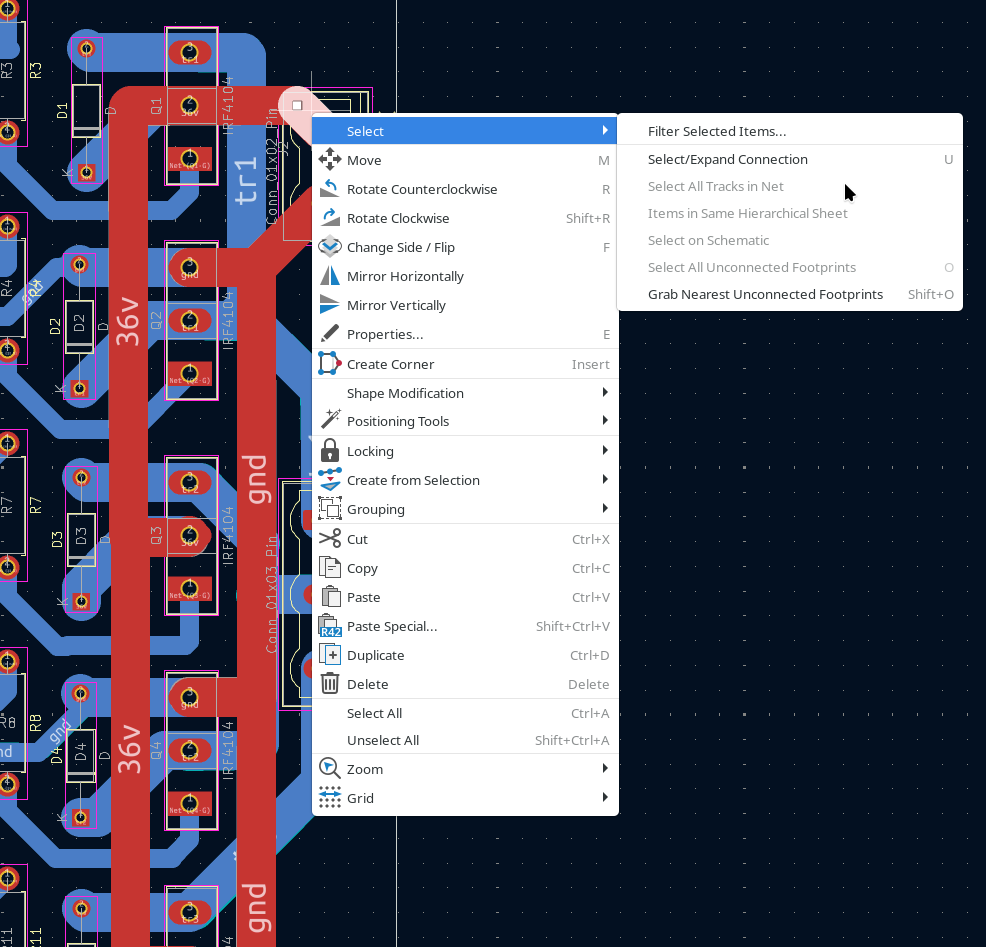
Task: Click the Move icon in context menu
Action: [x=329, y=160]
